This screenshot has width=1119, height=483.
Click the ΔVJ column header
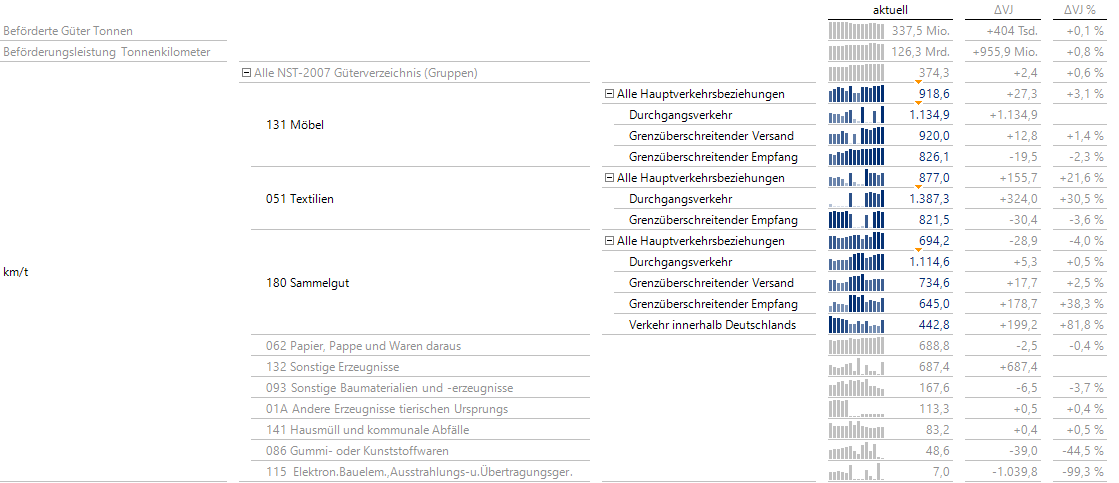tap(1004, 9)
